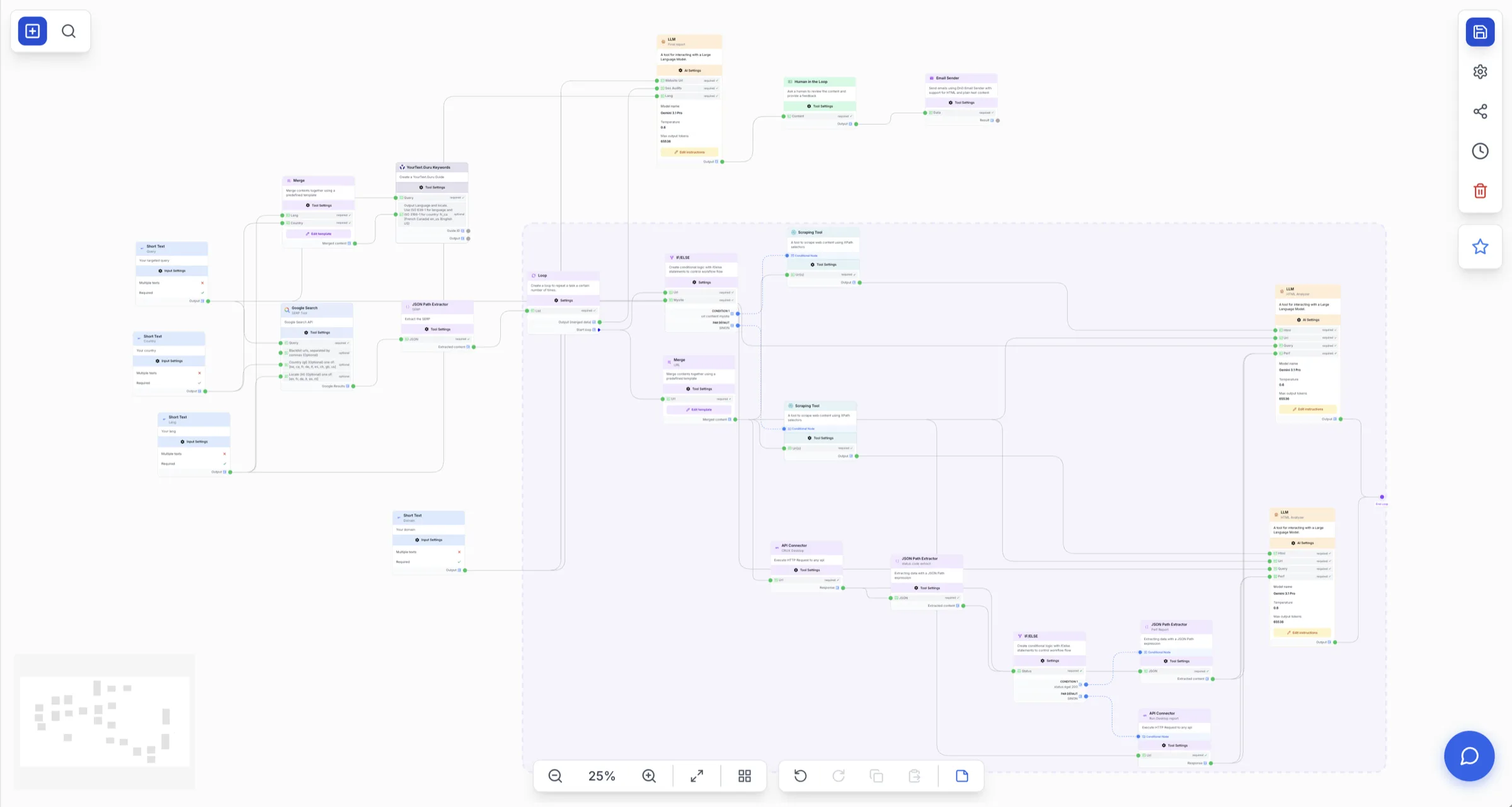Image resolution: width=1512 pixels, height=807 pixels.
Task: Click Extracted content handle on JSON Path Extractor SERP
Action: tap(474, 347)
